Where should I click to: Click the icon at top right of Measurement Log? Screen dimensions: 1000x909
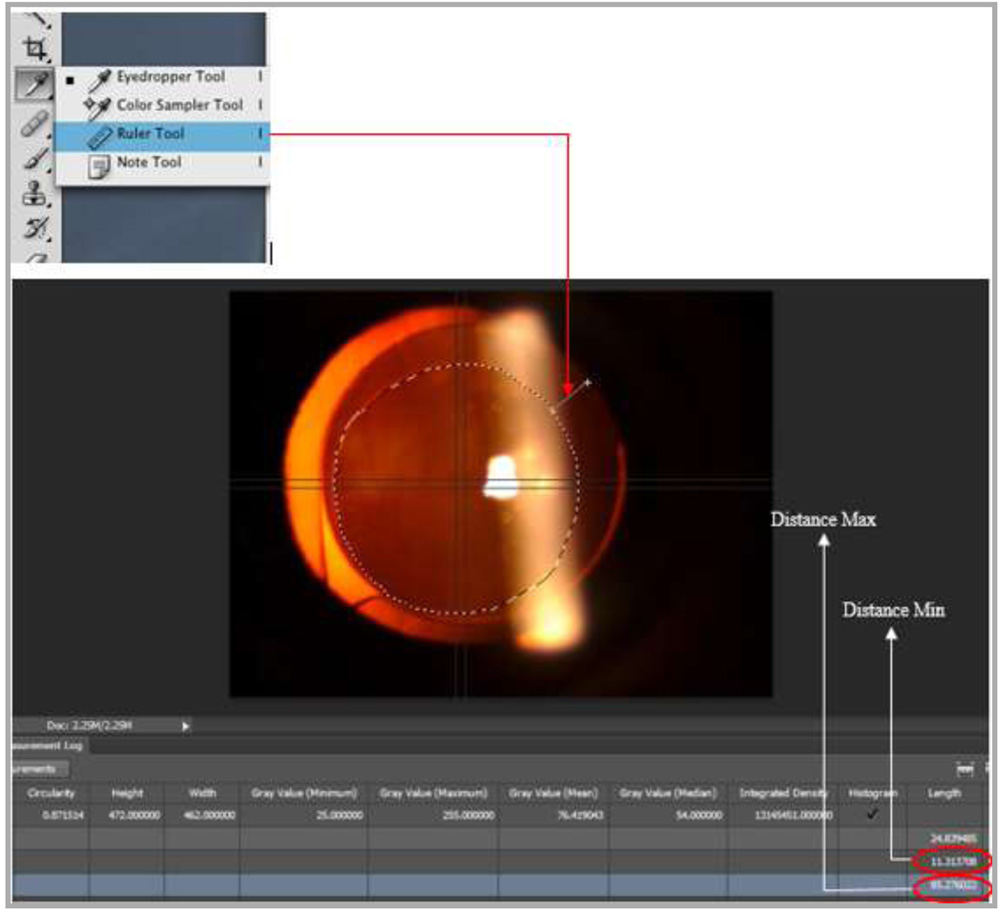click(965, 769)
